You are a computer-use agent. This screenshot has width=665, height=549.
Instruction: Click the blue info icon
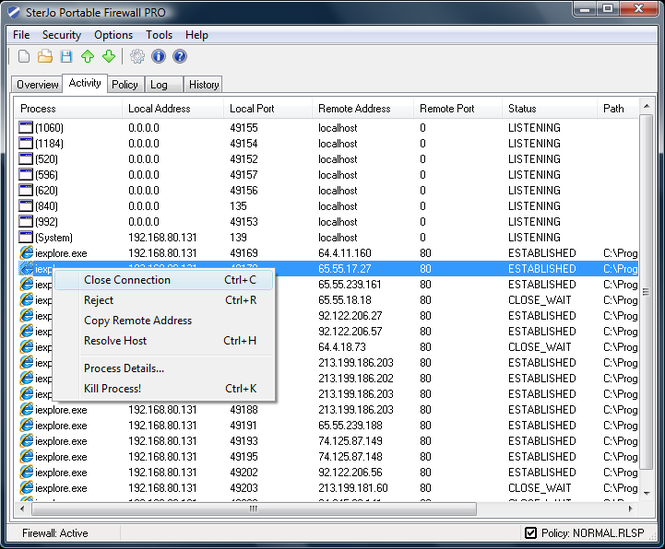159,56
